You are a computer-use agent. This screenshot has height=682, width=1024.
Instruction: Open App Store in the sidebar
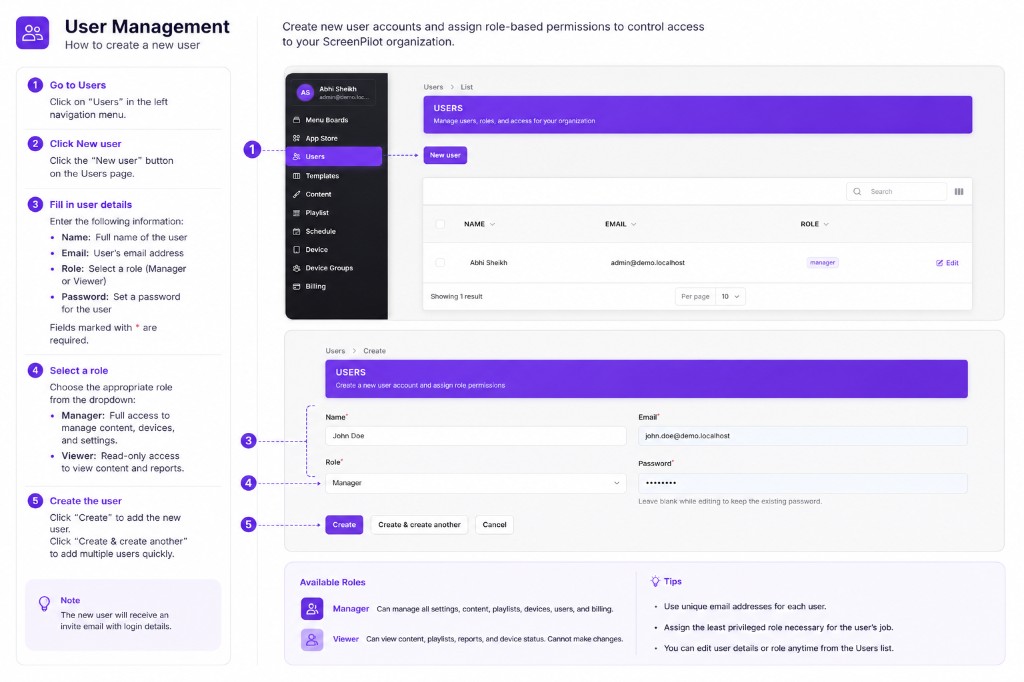[334, 138]
